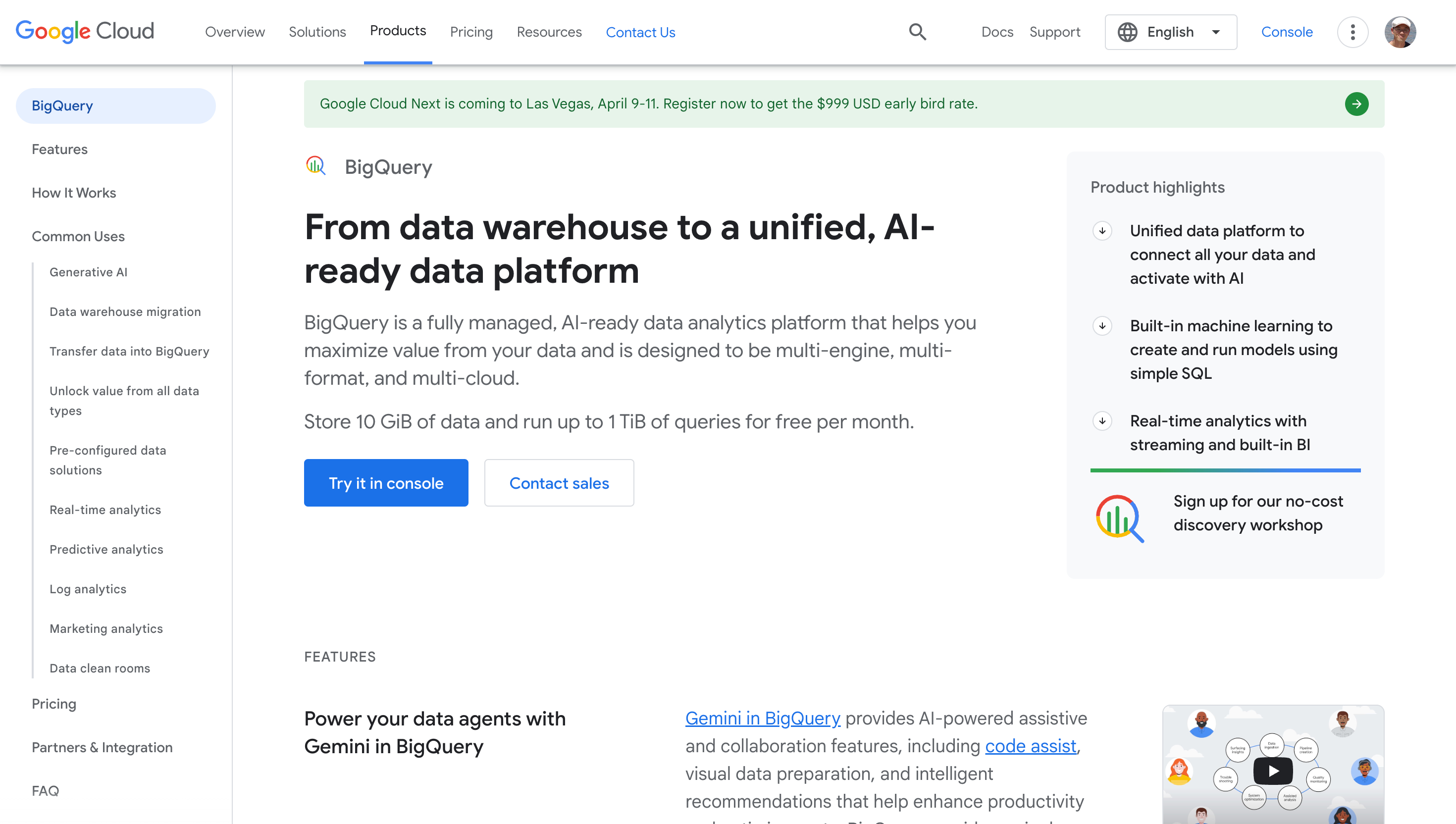
Task: Click Built-in machine learning highlight text
Action: click(x=1233, y=350)
